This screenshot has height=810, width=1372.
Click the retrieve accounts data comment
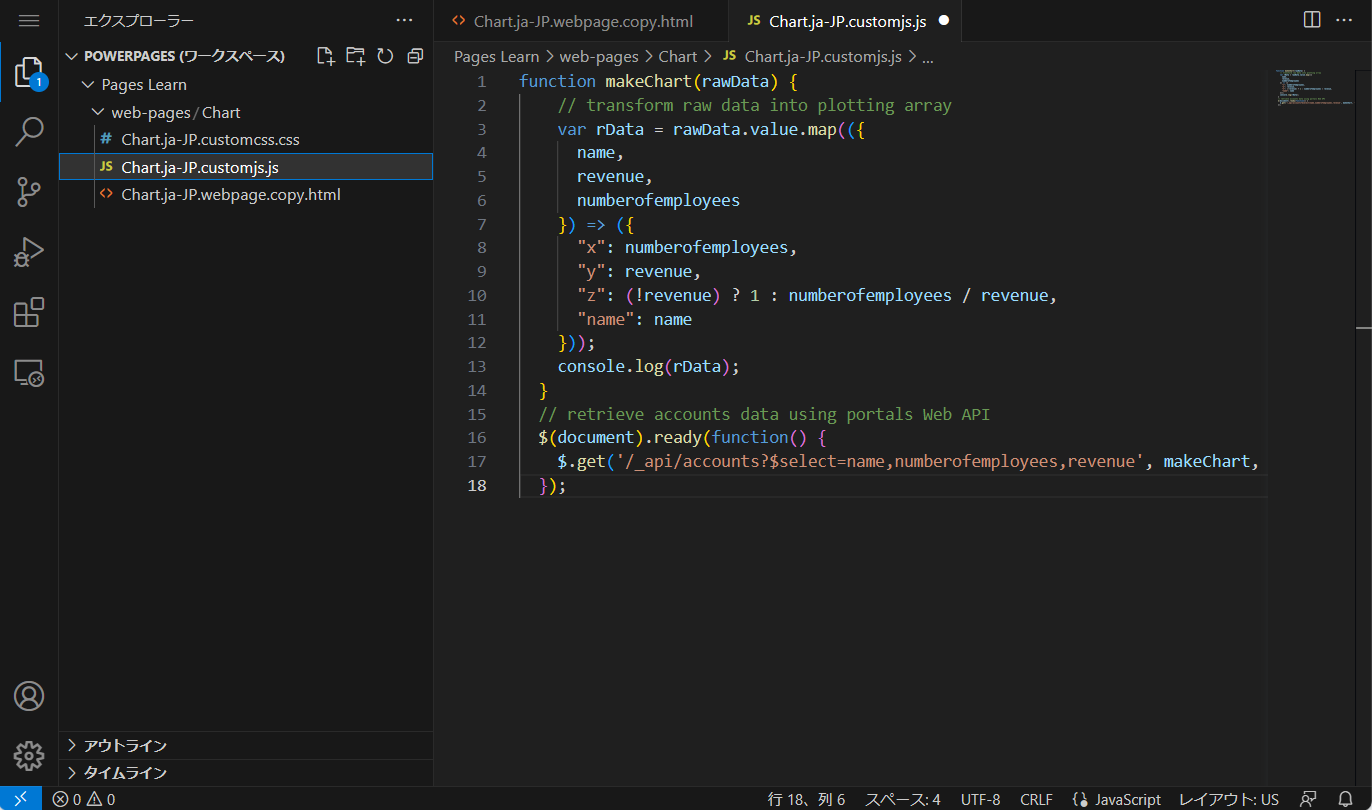point(764,414)
